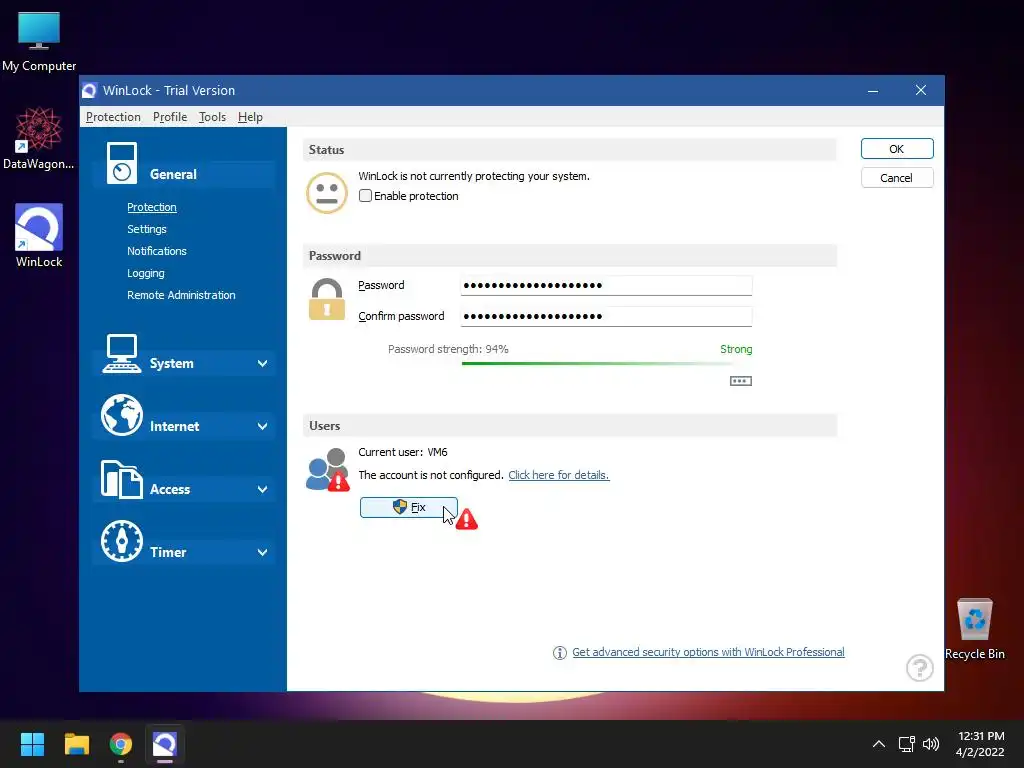
Task: Expand the Internet section chevron
Action: click(x=263, y=426)
